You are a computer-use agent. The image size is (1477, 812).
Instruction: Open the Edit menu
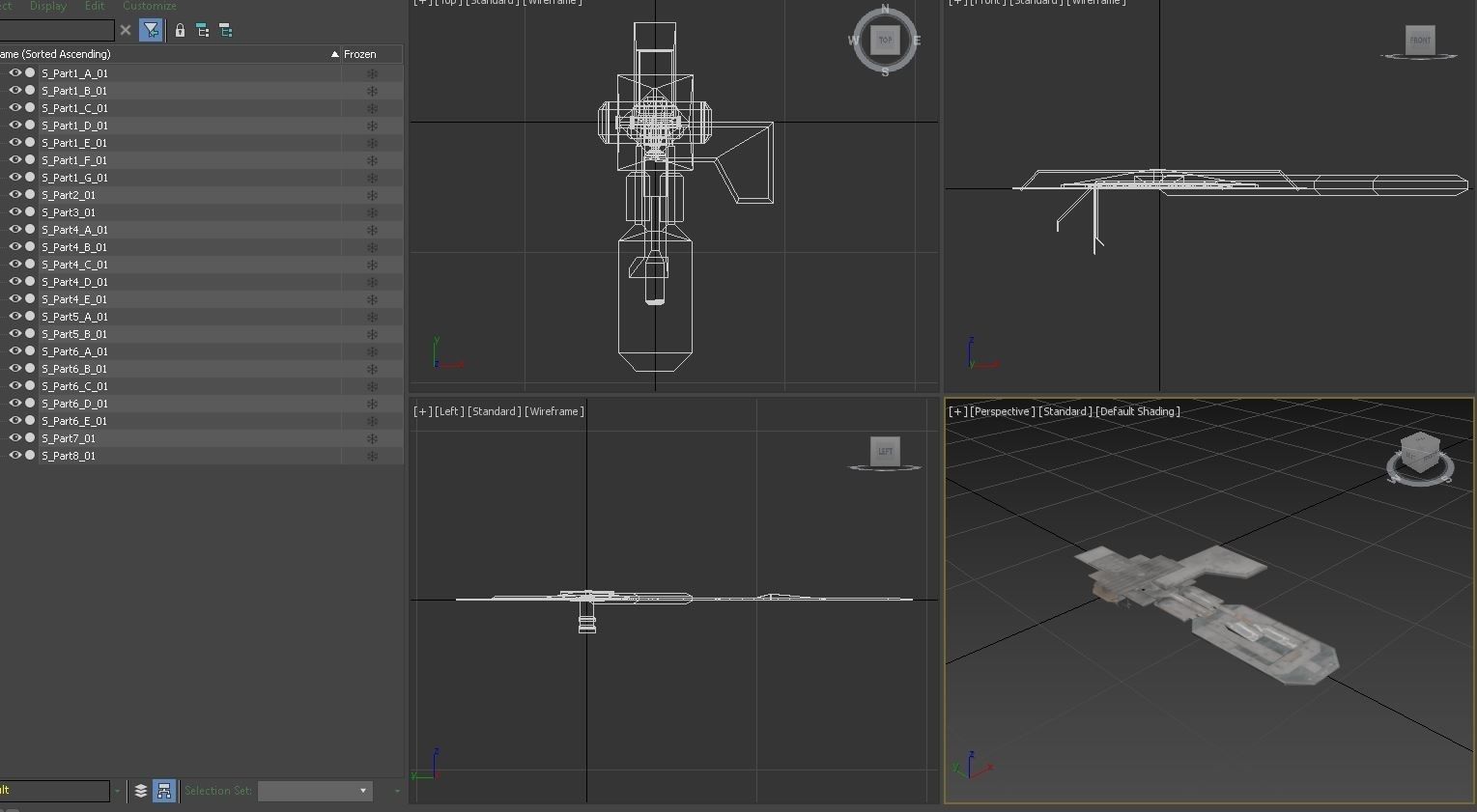pos(95,6)
